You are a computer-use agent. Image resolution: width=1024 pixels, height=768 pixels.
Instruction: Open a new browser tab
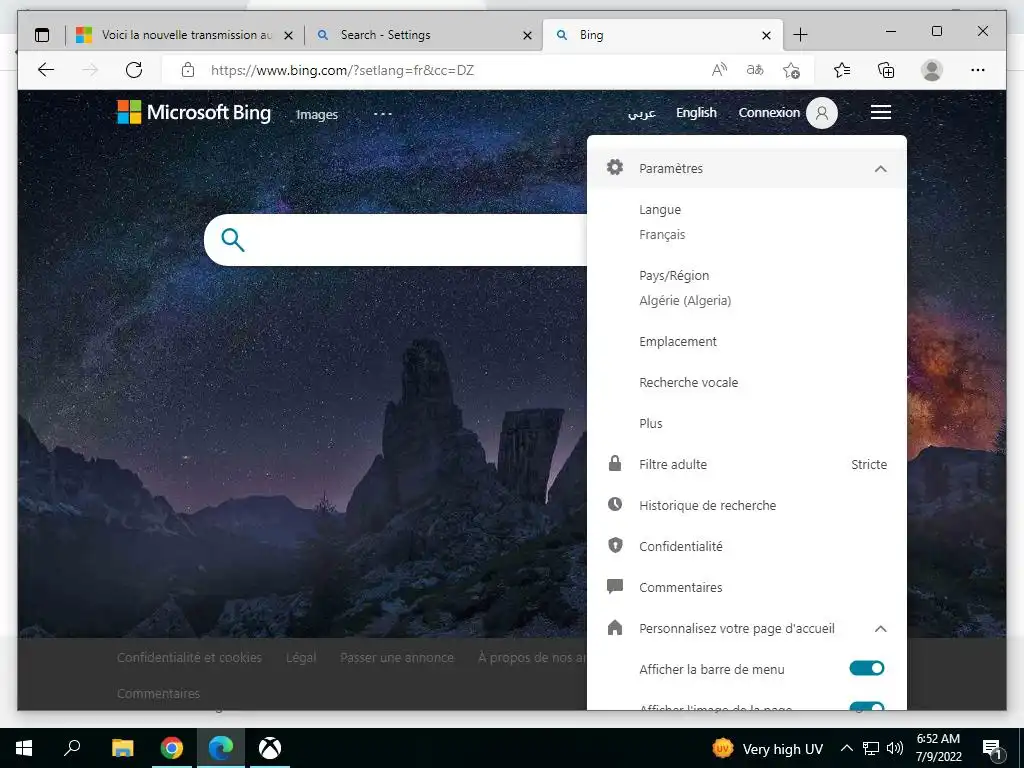tap(800, 35)
